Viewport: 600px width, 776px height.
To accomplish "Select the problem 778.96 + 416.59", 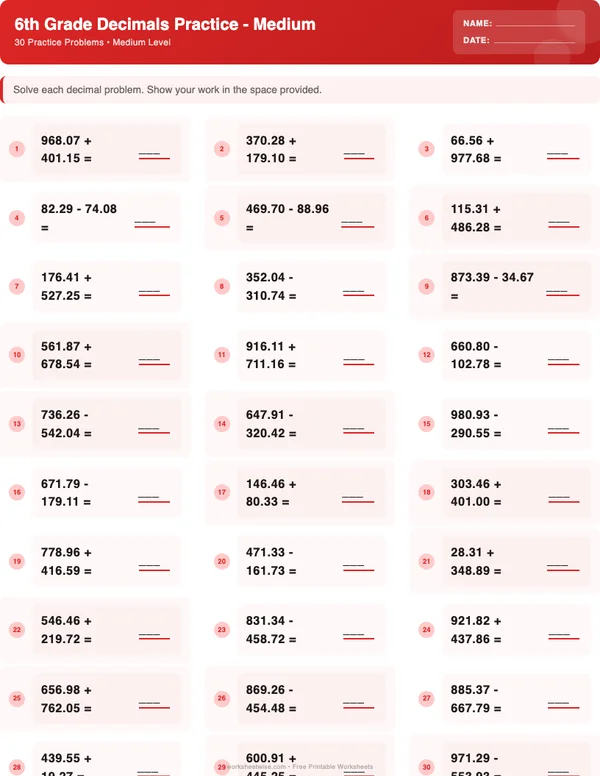I will [67, 562].
